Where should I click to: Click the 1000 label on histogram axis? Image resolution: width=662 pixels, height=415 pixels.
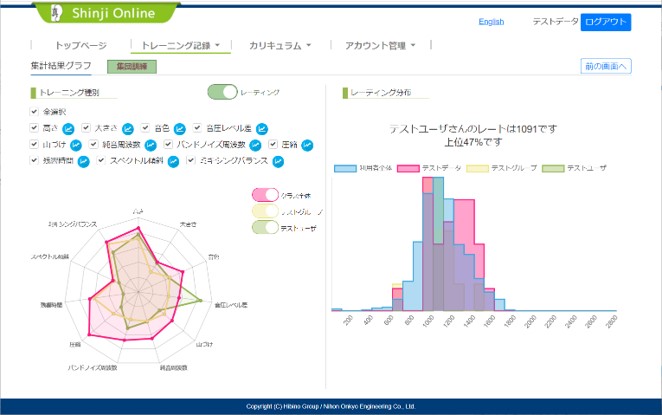429,321
